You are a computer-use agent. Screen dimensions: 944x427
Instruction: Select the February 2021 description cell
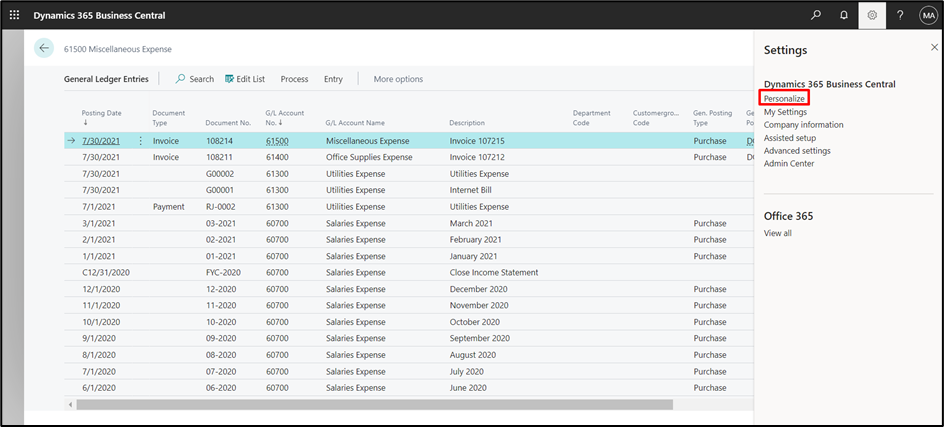click(475, 240)
